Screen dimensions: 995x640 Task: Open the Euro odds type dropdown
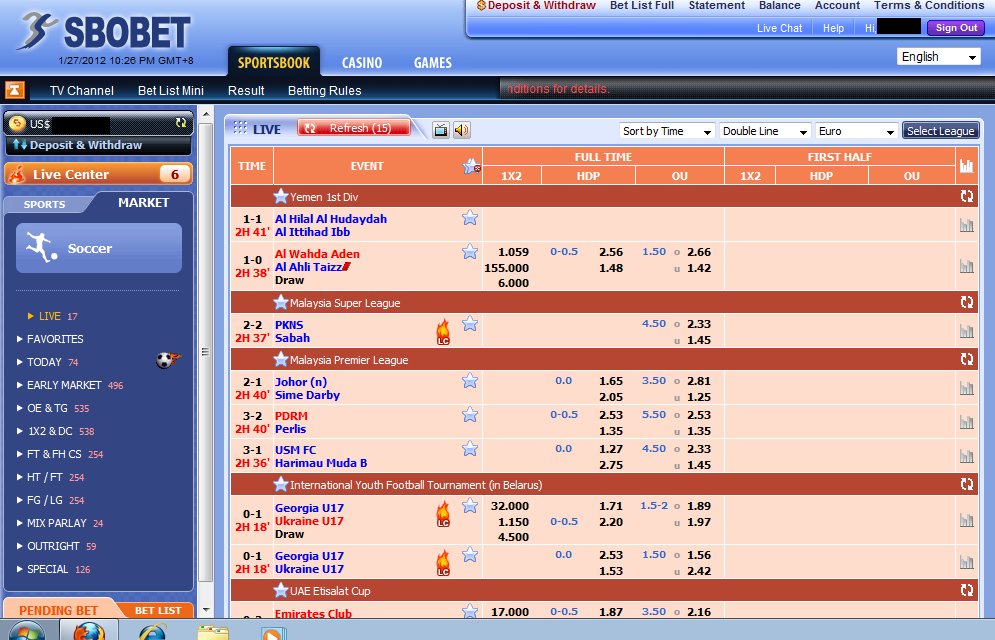pyautogui.click(x=857, y=131)
